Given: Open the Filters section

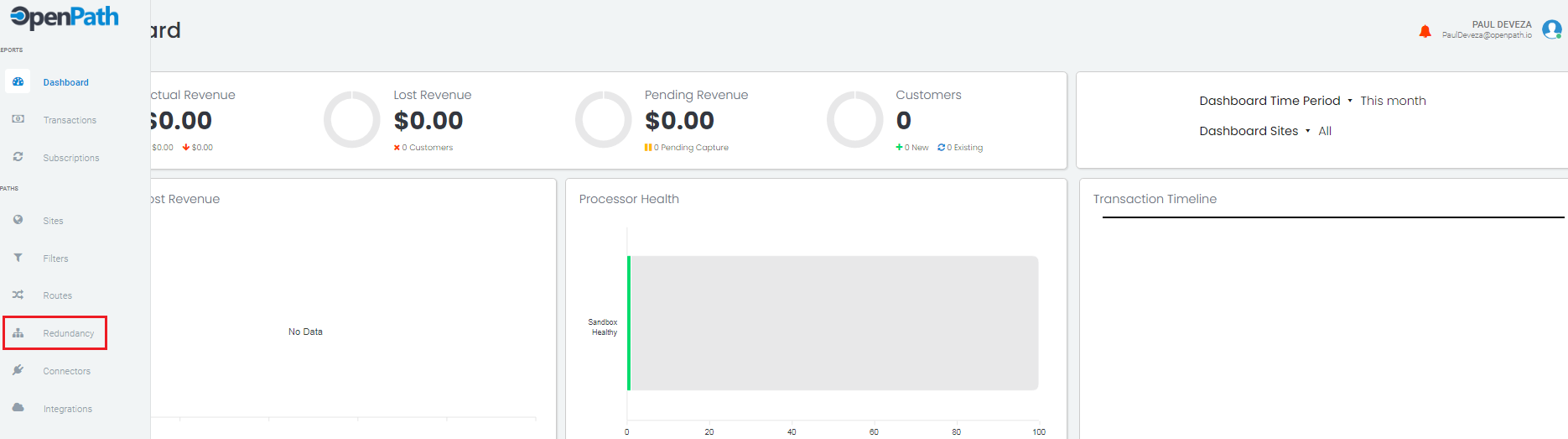Looking at the screenshot, I should (x=55, y=259).
